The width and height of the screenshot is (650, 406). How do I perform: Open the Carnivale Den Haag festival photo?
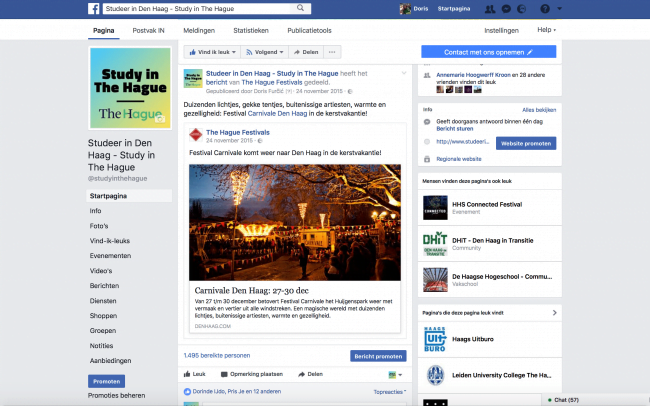tap(295, 222)
